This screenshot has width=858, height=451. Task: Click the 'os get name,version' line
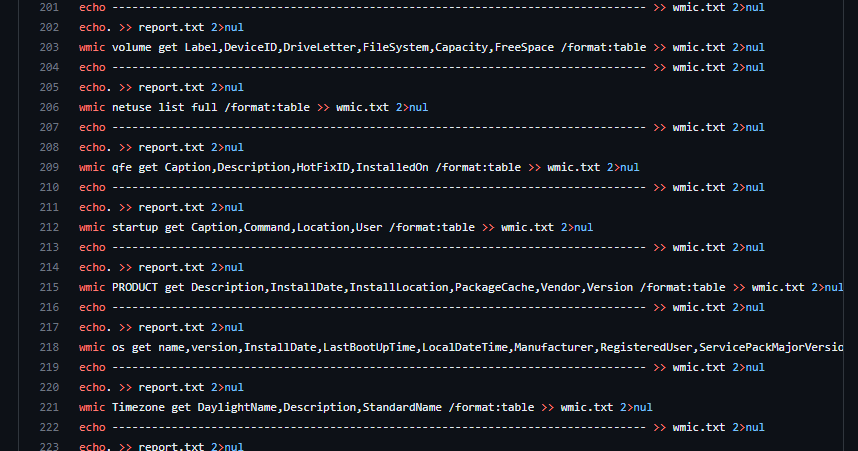point(461,348)
